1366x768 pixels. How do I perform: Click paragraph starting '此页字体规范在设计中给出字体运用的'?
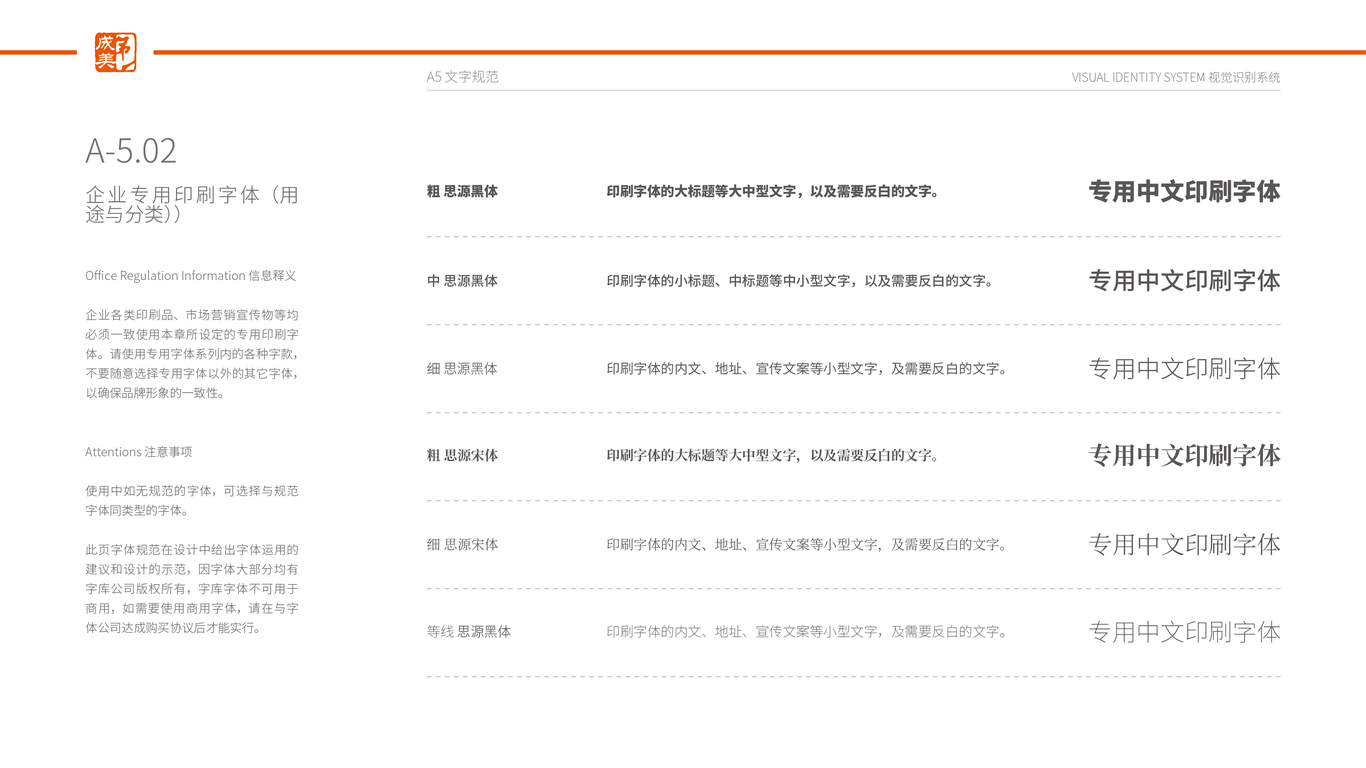[192, 589]
